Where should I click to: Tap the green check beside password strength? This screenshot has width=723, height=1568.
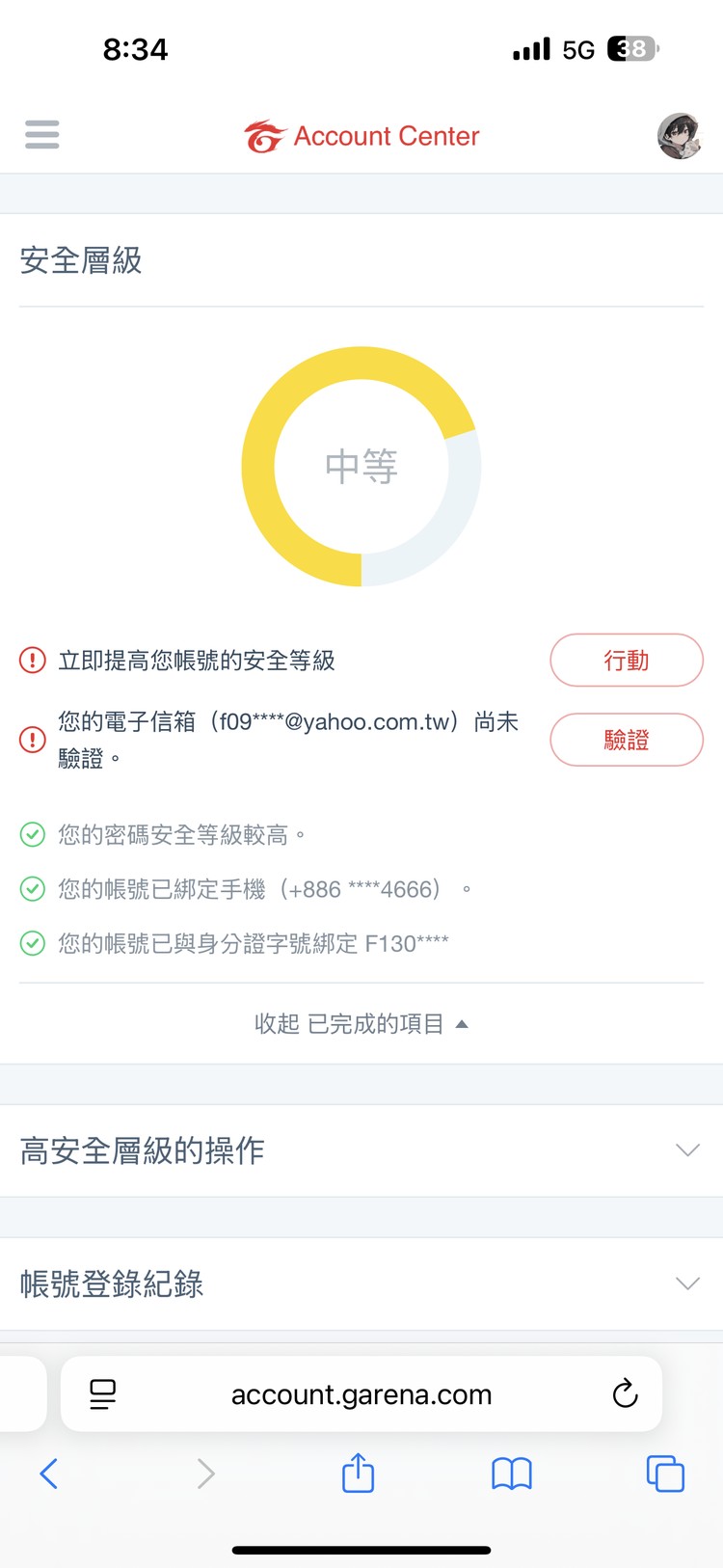(33, 834)
